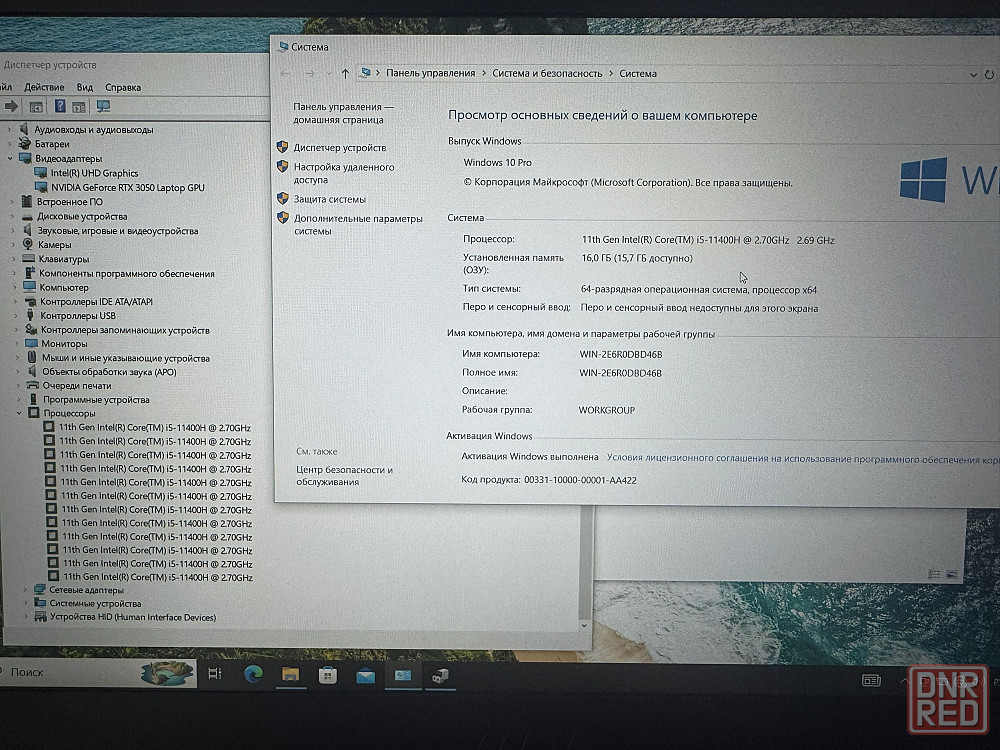Select the NVIDIA GeForce RTX 3050 adapter icon
This screenshot has width=1000, height=750.
point(41,187)
